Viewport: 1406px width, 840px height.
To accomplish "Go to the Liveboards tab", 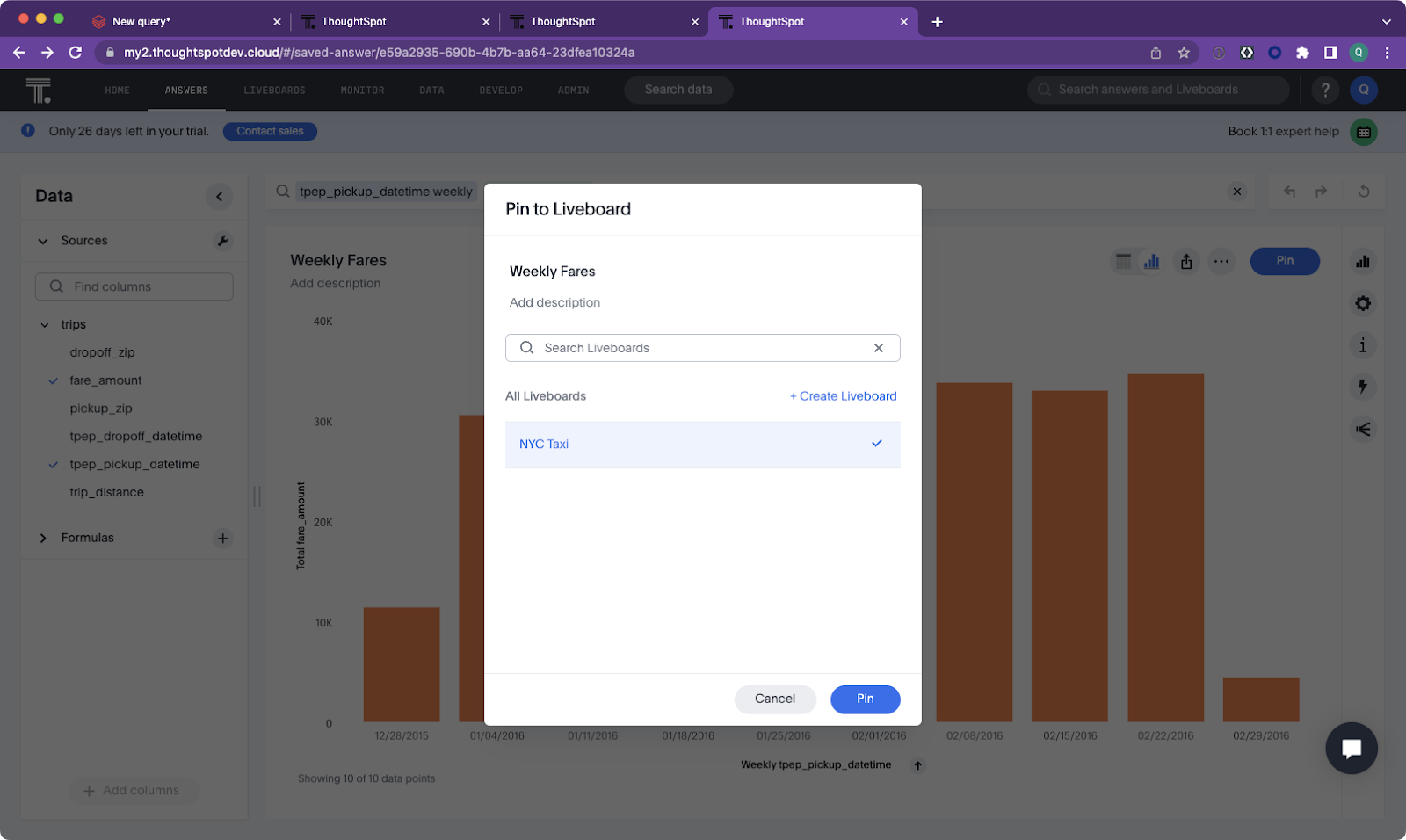I will click(x=274, y=91).
